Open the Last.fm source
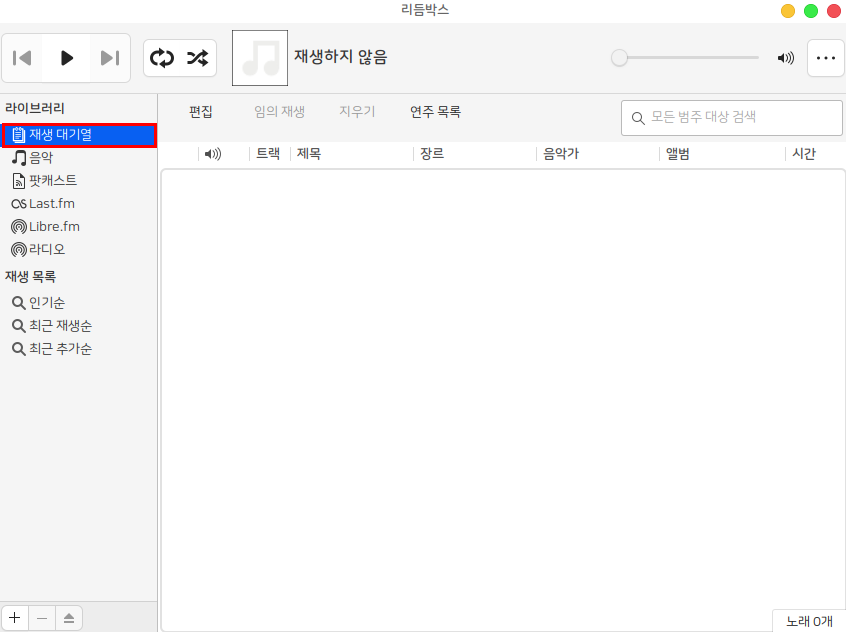846x632 pixels. tap(51, 204)
